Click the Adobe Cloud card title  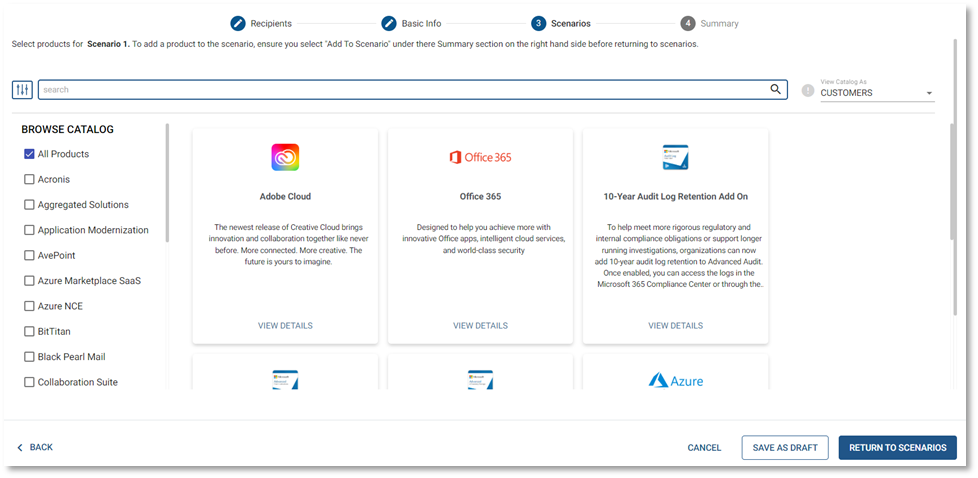(285, 197)
